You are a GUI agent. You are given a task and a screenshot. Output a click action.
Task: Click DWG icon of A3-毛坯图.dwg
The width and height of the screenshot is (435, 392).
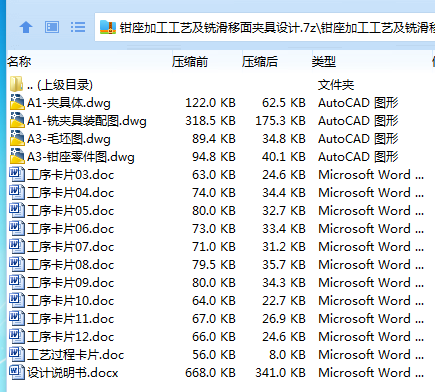pyautogui.click(x=17, y=138)
